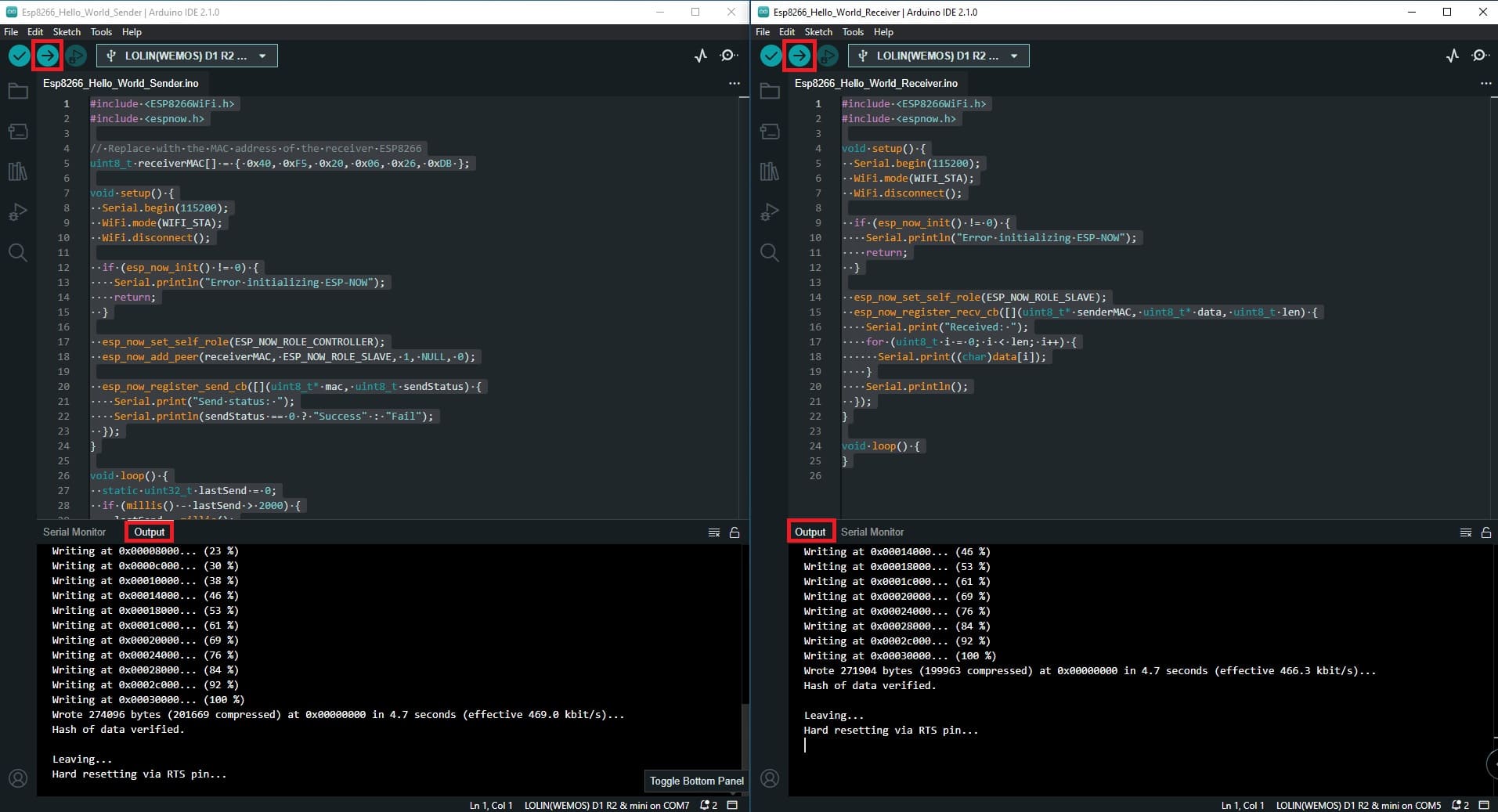Toggle output scroll lock in Receiver panel
The height and width of the screenshot is (812, 1498).
click(x=1485, y=532)
